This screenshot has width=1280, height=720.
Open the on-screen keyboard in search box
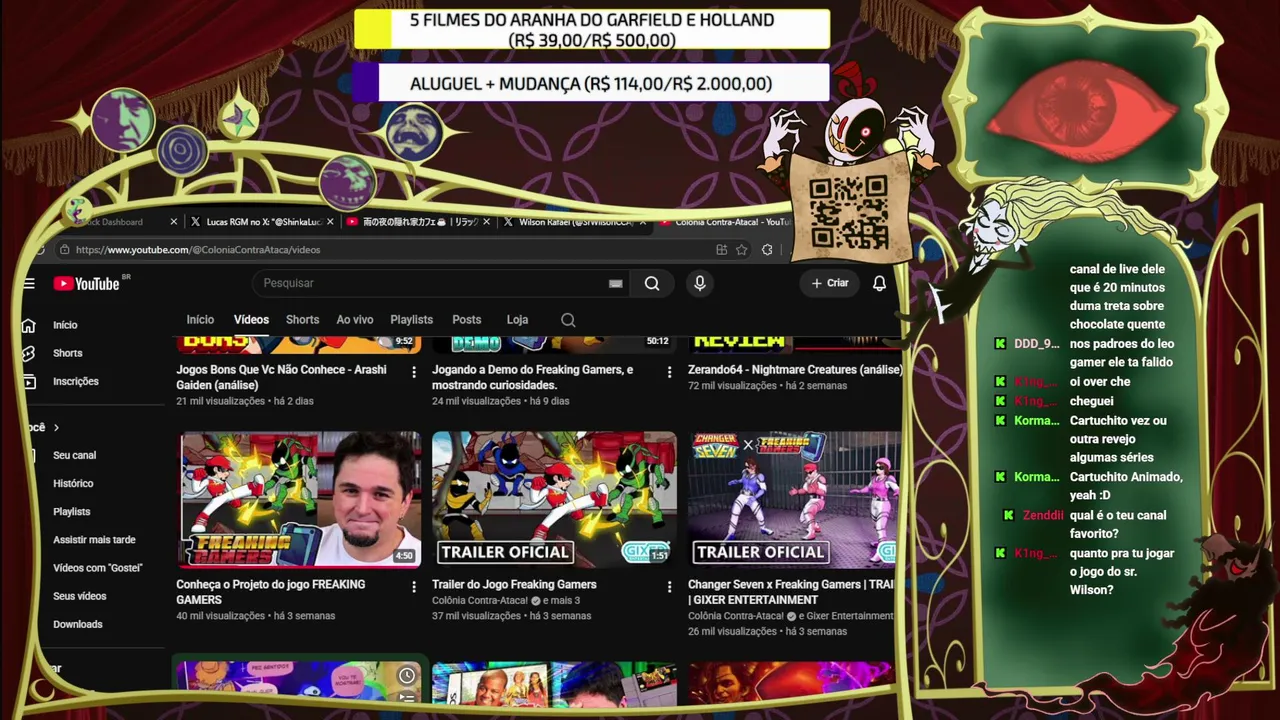[x=616, y=283]
